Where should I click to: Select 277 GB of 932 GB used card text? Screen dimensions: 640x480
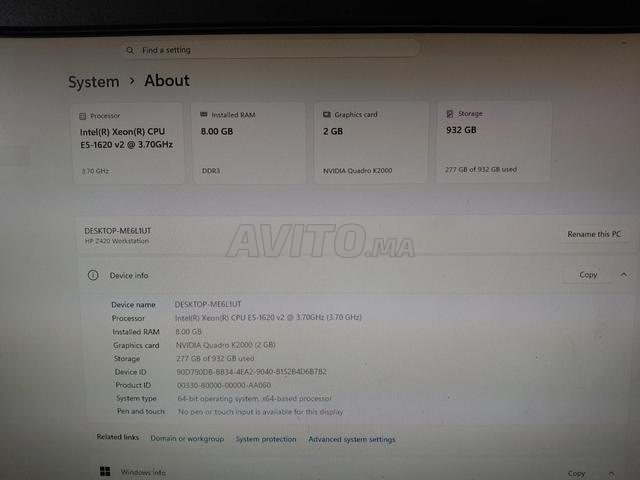tap(481, 169)
